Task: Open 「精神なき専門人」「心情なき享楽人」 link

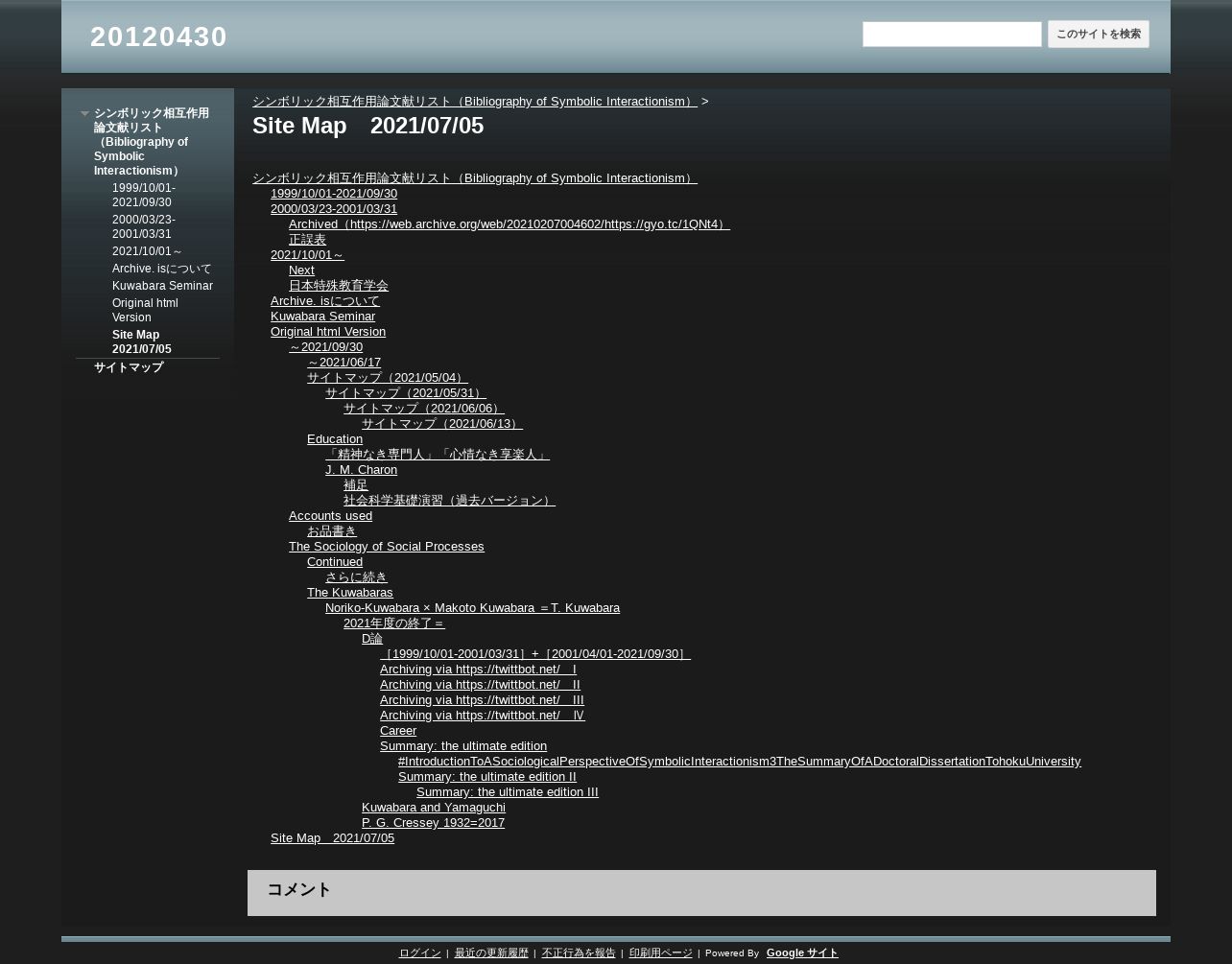Action: [438, 454]
